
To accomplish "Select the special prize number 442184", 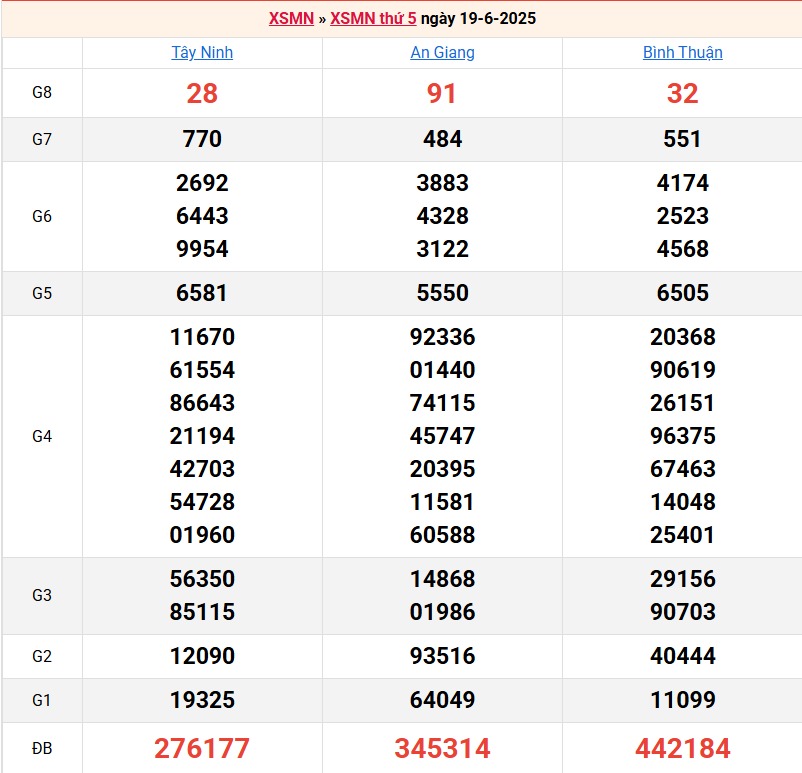I will click(682, 748).
